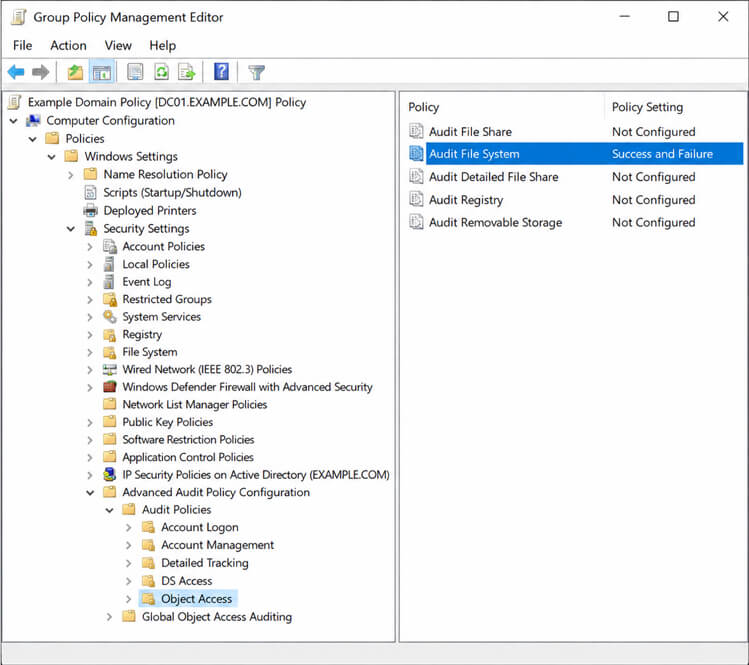
Task: Click Not Configured for Audit Registry
Action: (x=653, y=200)
